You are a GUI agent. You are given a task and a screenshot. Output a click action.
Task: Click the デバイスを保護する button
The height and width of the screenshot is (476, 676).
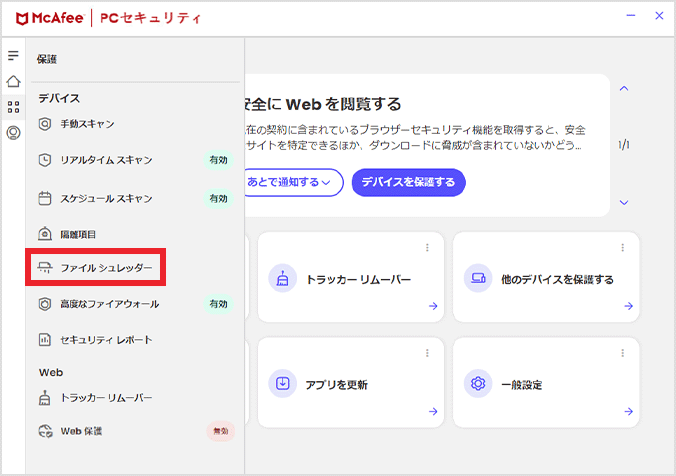409,182
